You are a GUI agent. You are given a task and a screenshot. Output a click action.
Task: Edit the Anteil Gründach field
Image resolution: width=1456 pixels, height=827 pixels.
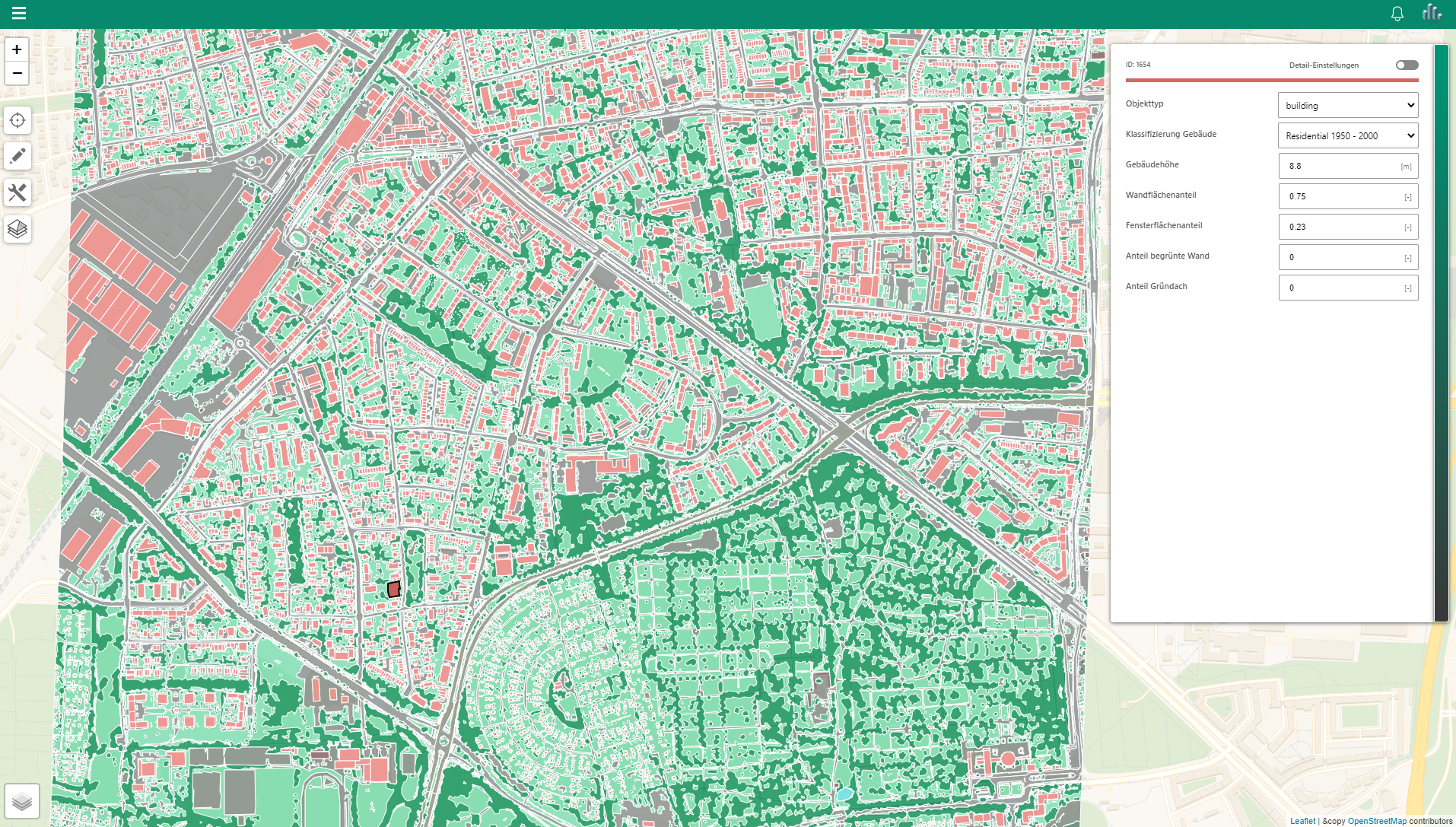(1348, 288)
